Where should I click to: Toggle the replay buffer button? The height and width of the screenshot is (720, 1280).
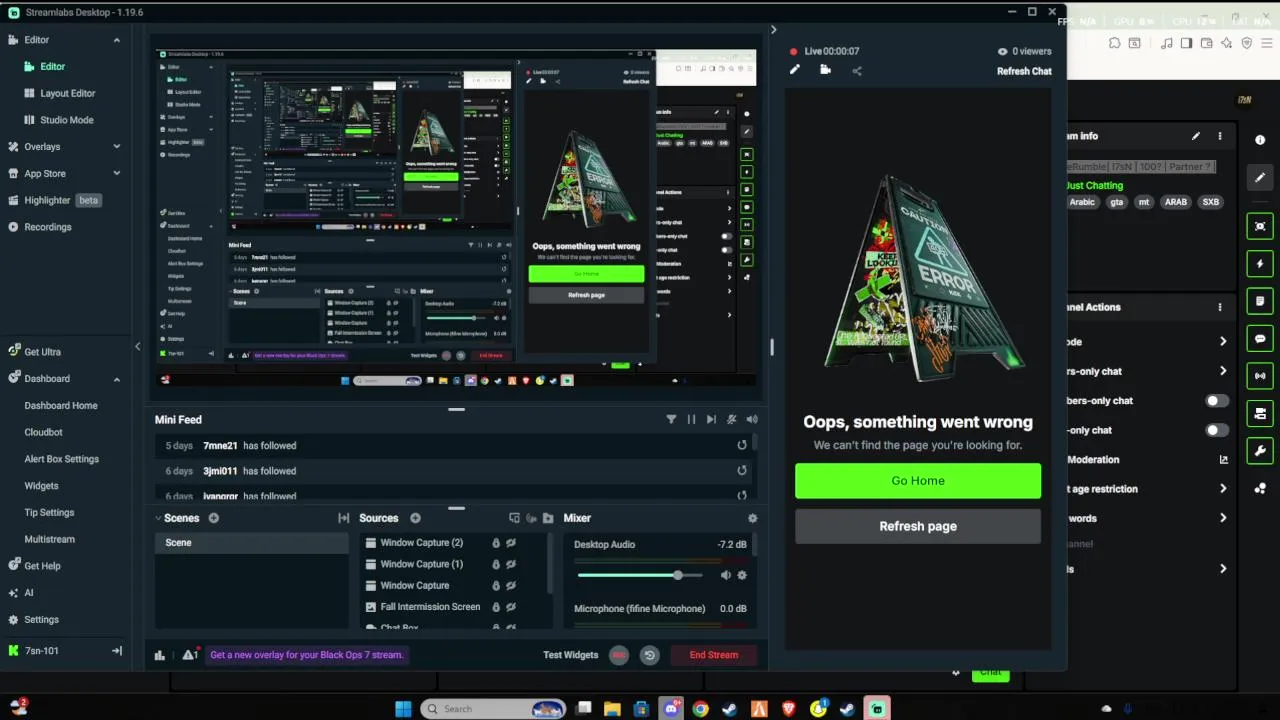coord(649,655)
